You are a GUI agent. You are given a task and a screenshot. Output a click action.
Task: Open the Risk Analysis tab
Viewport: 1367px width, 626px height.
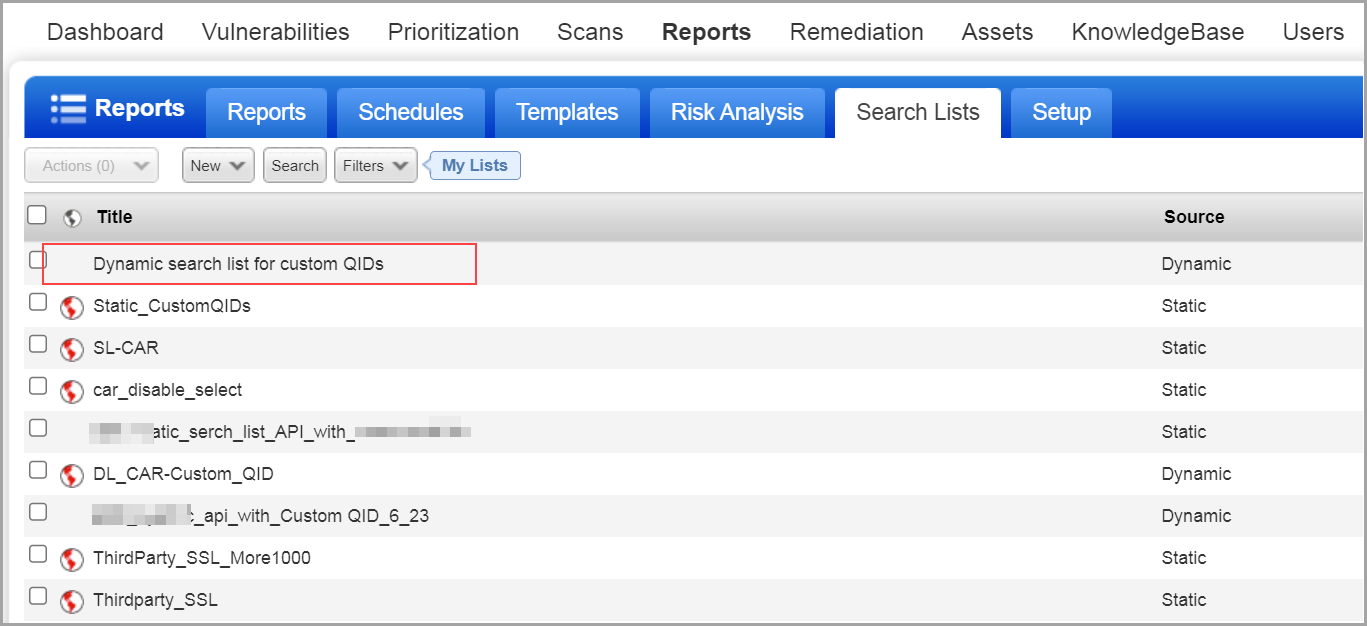(737, 112)
